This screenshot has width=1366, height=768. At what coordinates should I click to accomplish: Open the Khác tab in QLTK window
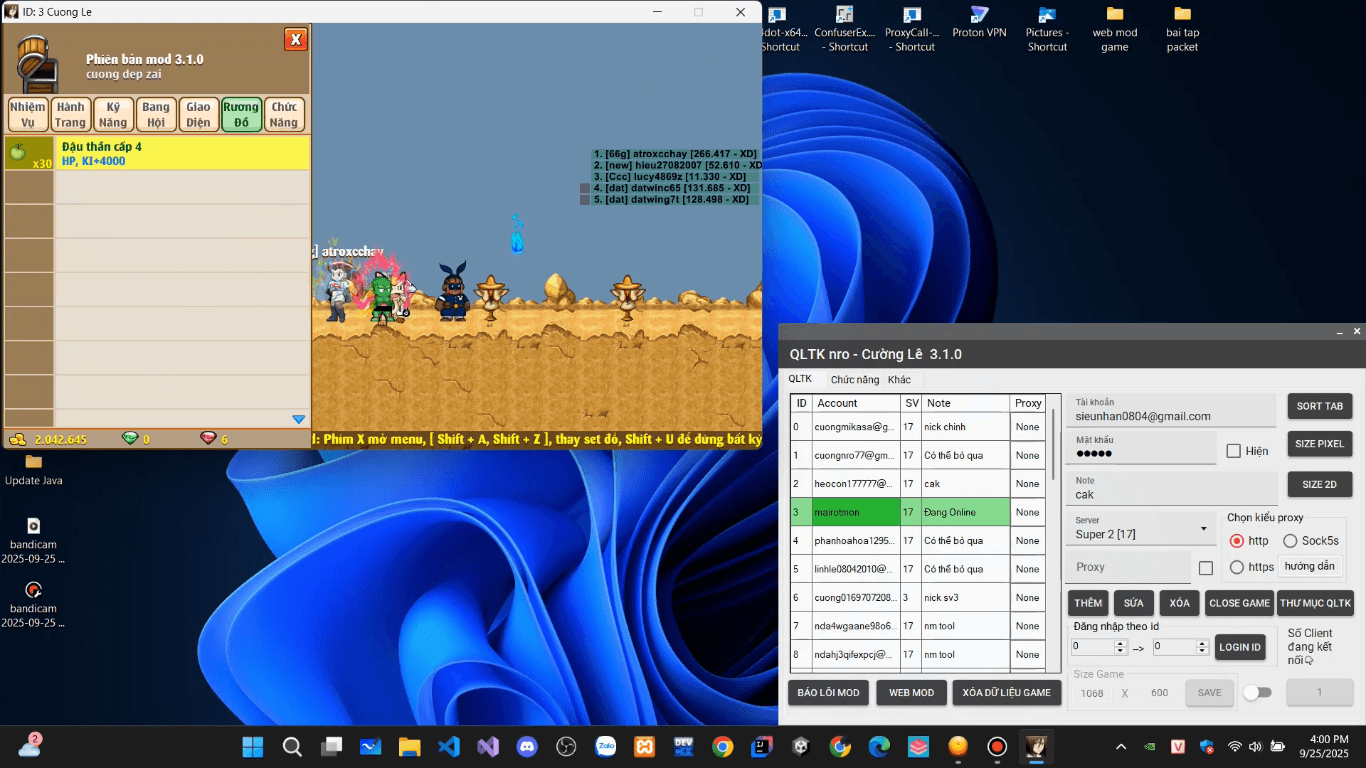coord(899,380)
